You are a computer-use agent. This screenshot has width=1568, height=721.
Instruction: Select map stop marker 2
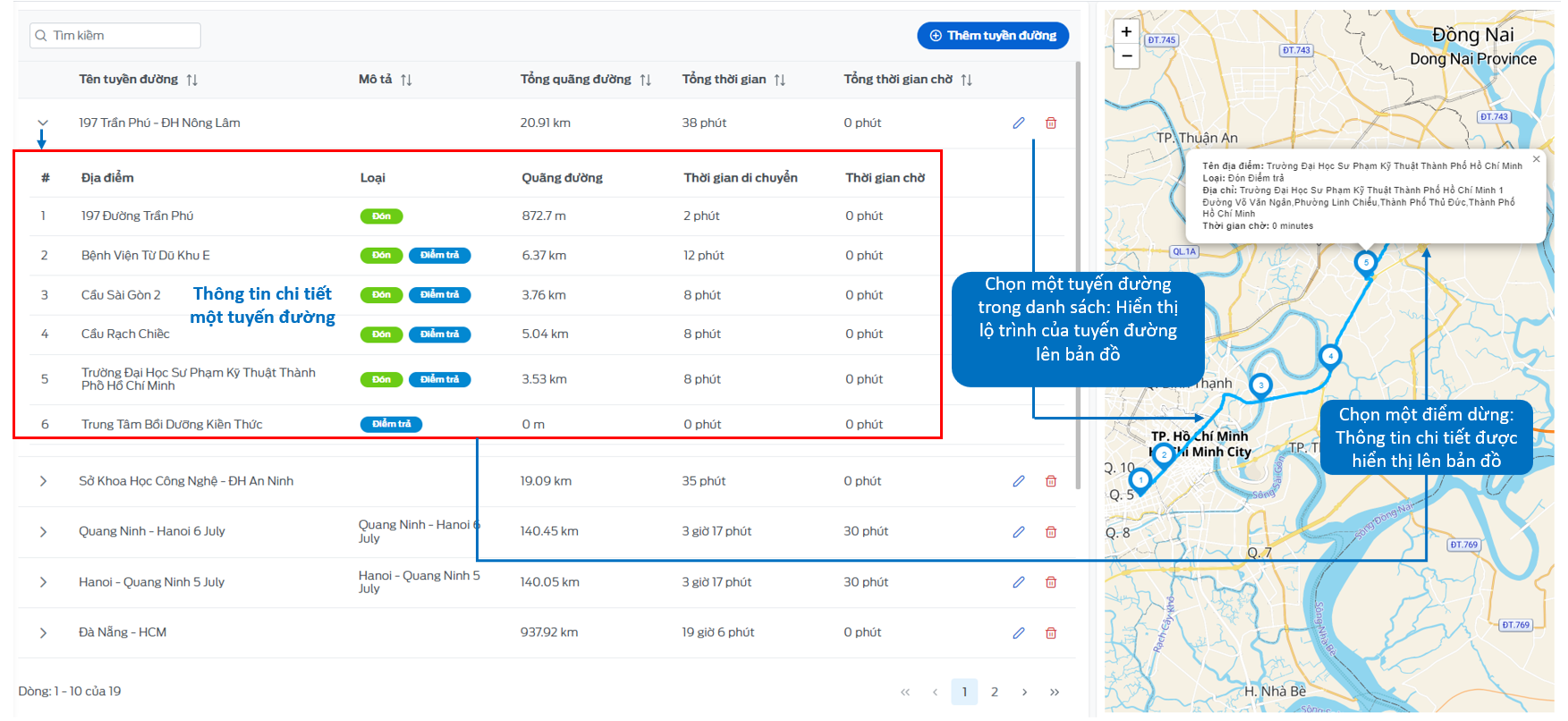coord(1164,454)
